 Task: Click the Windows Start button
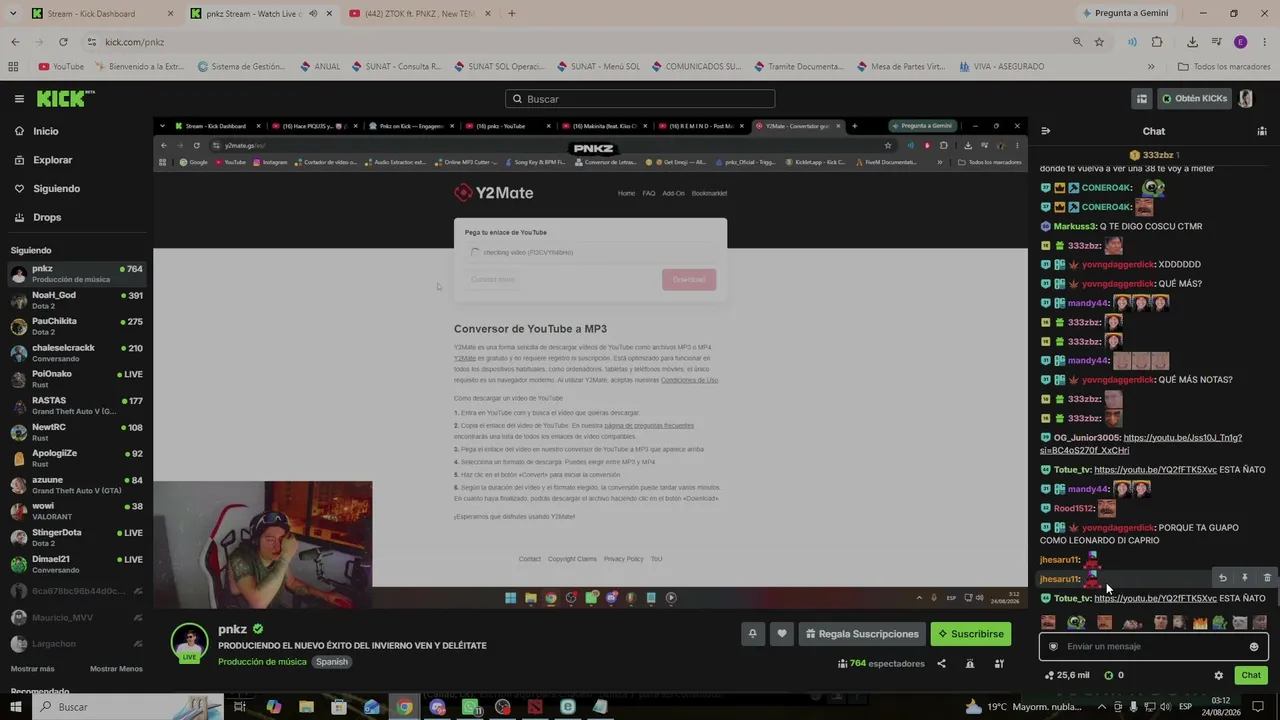click(x=16, y=707)
